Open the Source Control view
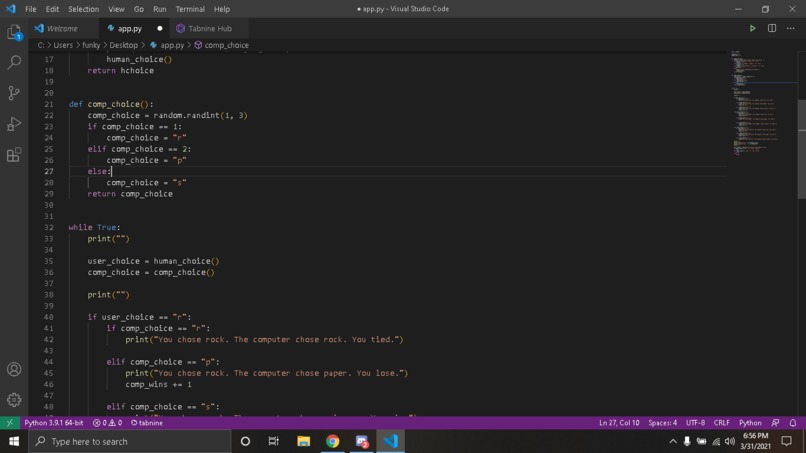The height and width of the screenshot is (453, 806). click(x=14, y=93)
